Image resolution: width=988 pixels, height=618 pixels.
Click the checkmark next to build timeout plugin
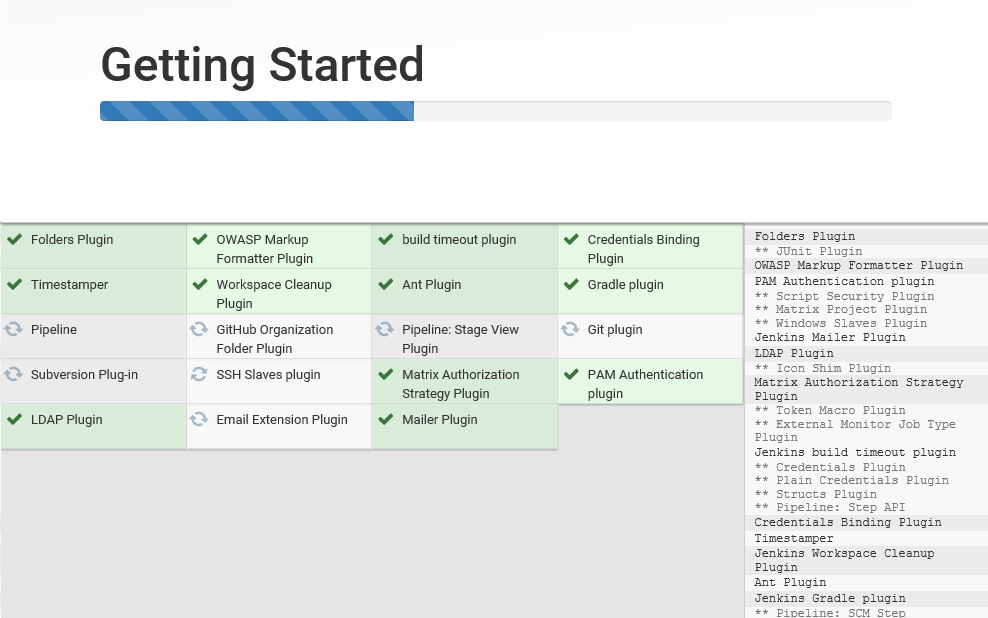tap(386, 239)
